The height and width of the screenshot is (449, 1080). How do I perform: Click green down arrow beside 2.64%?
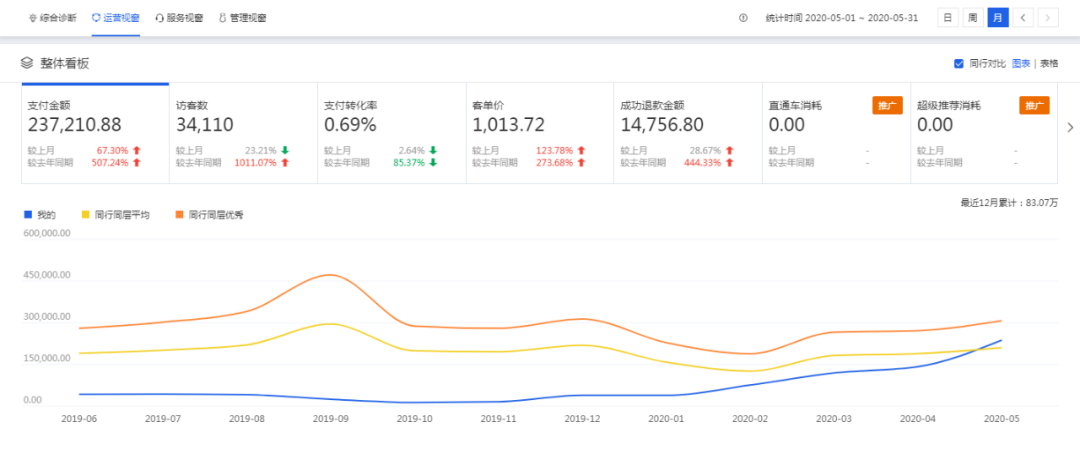433,150
